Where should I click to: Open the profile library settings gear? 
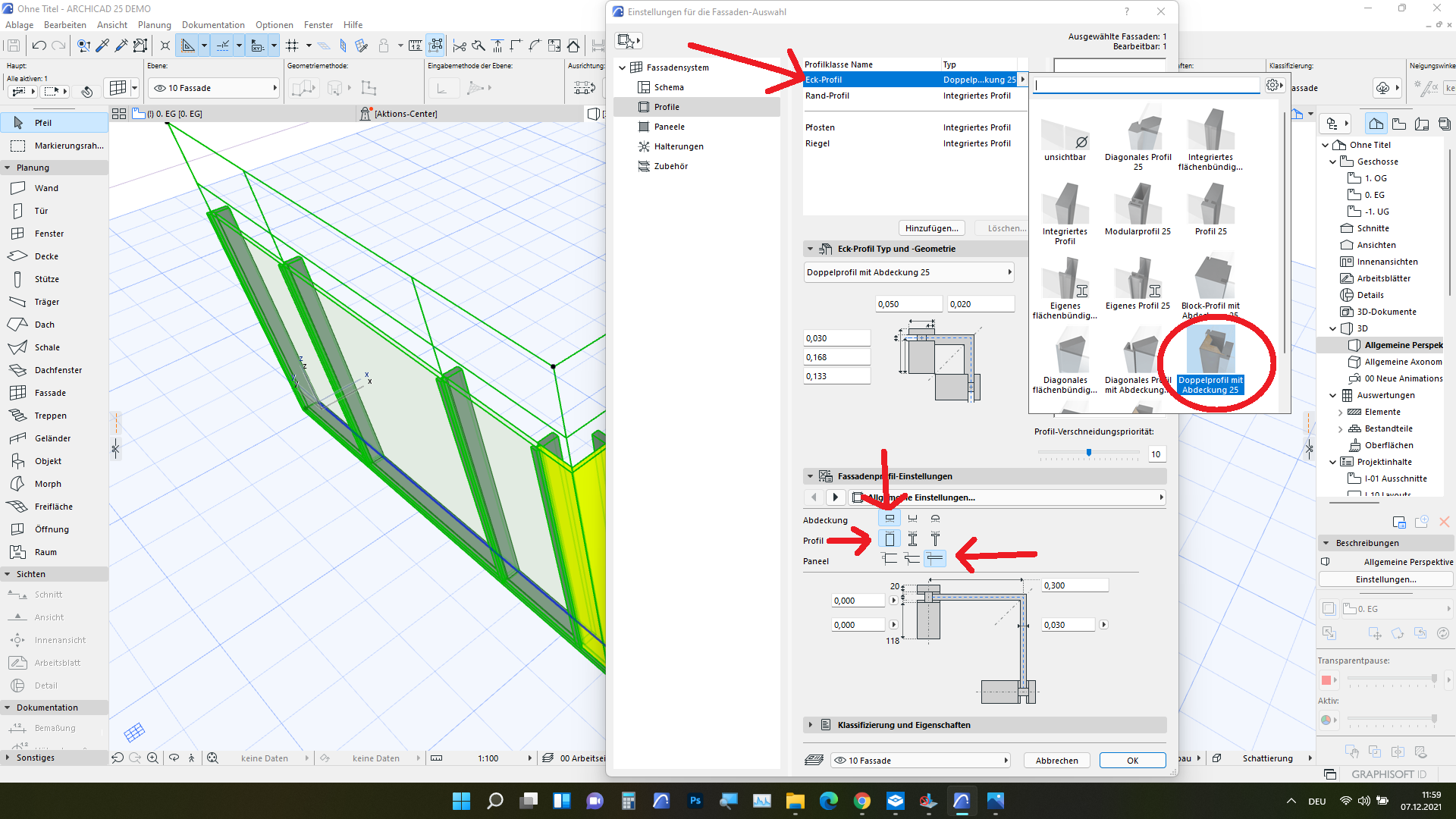pos(1274,86)
